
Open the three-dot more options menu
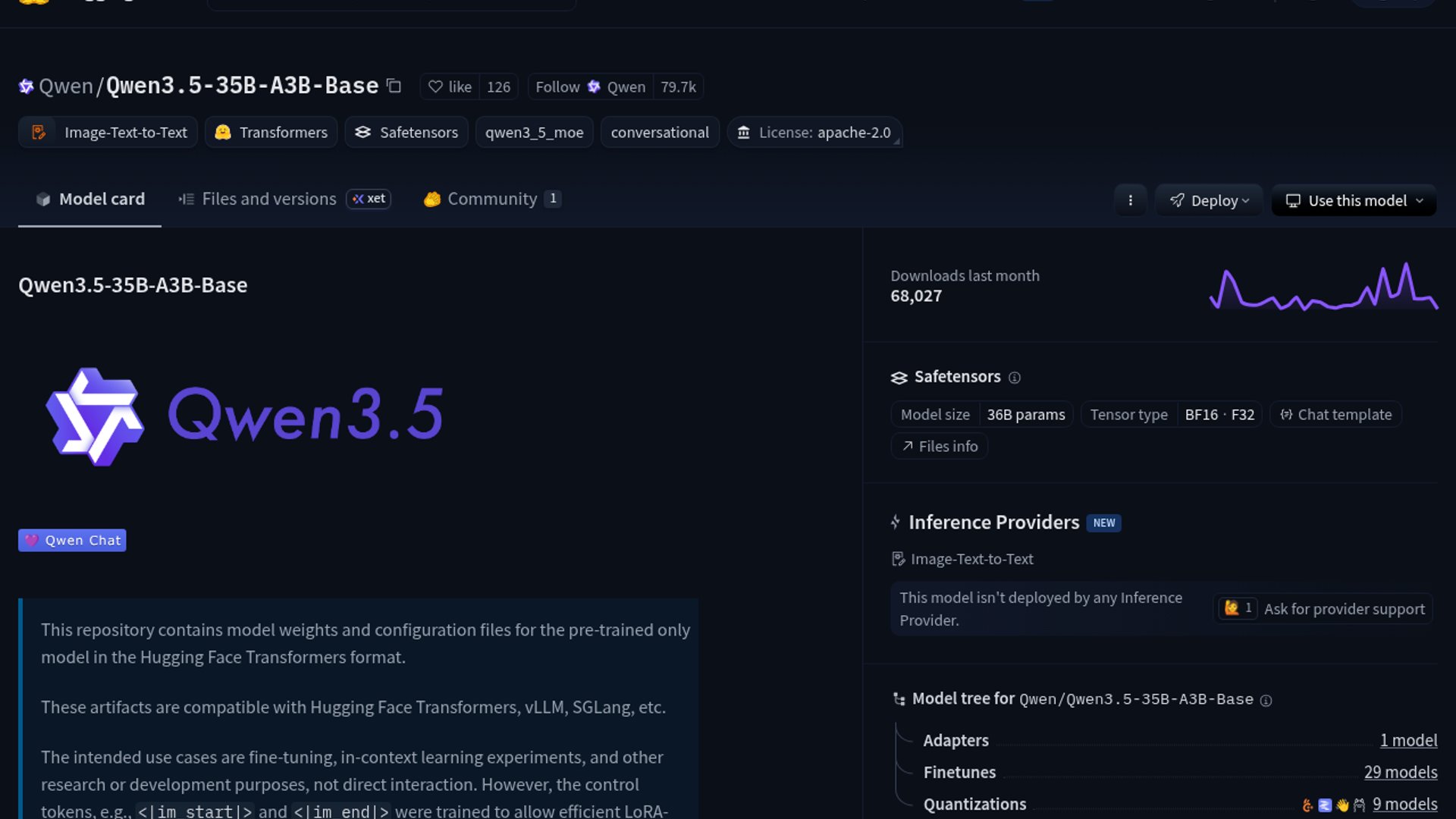1130,200
